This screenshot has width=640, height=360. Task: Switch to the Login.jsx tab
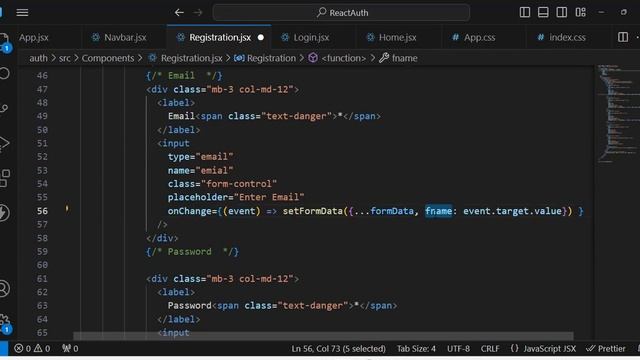[x=311, y=38]
